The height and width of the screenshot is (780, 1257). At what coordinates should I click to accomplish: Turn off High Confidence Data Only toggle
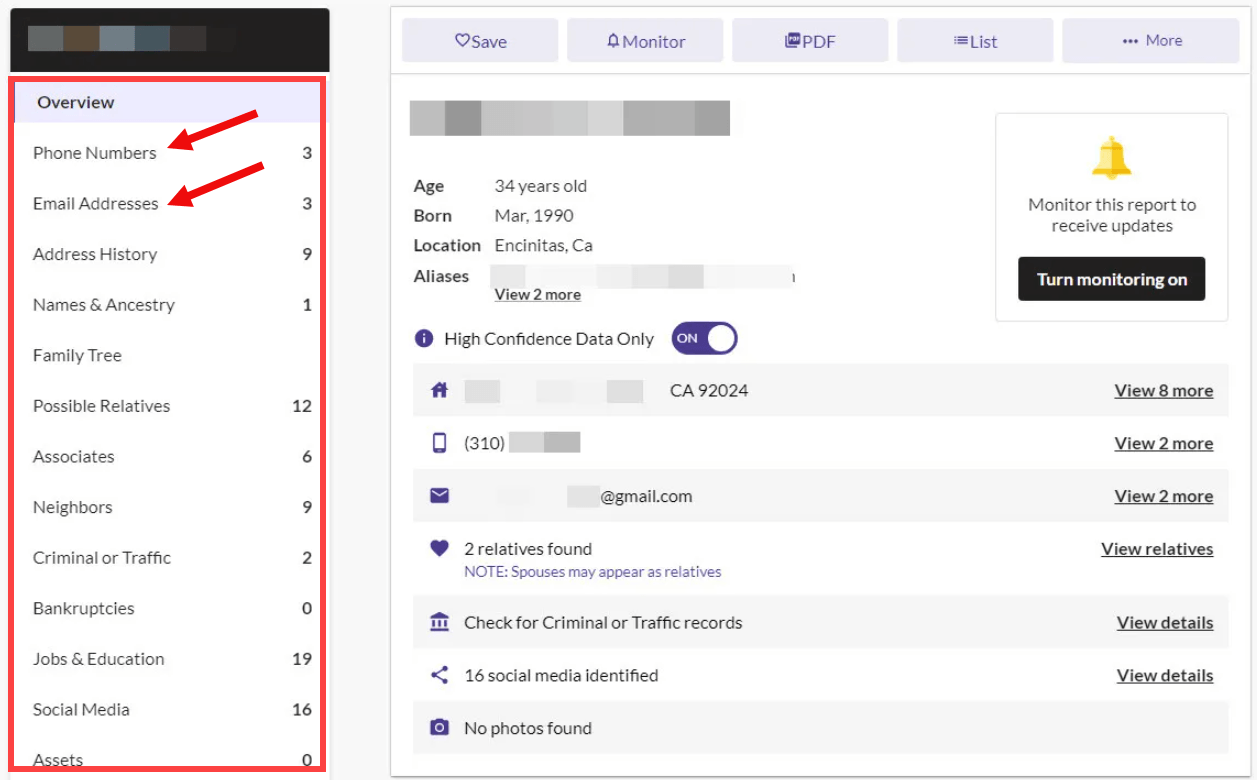[x=704, y=338]
